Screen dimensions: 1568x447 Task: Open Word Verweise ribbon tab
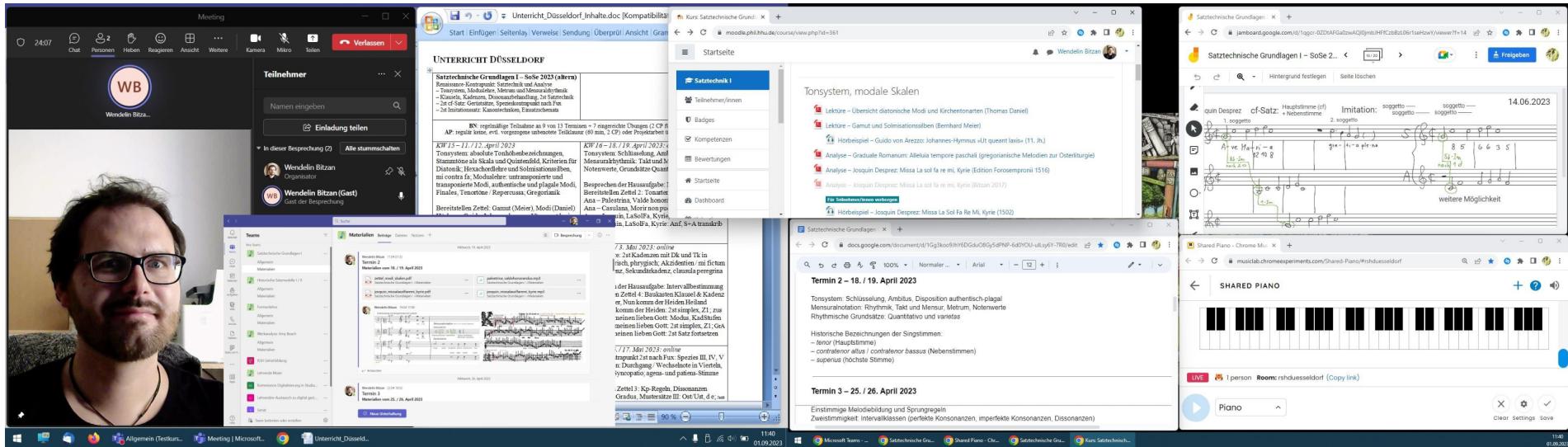pyautogui.click(x=544, y=33)
